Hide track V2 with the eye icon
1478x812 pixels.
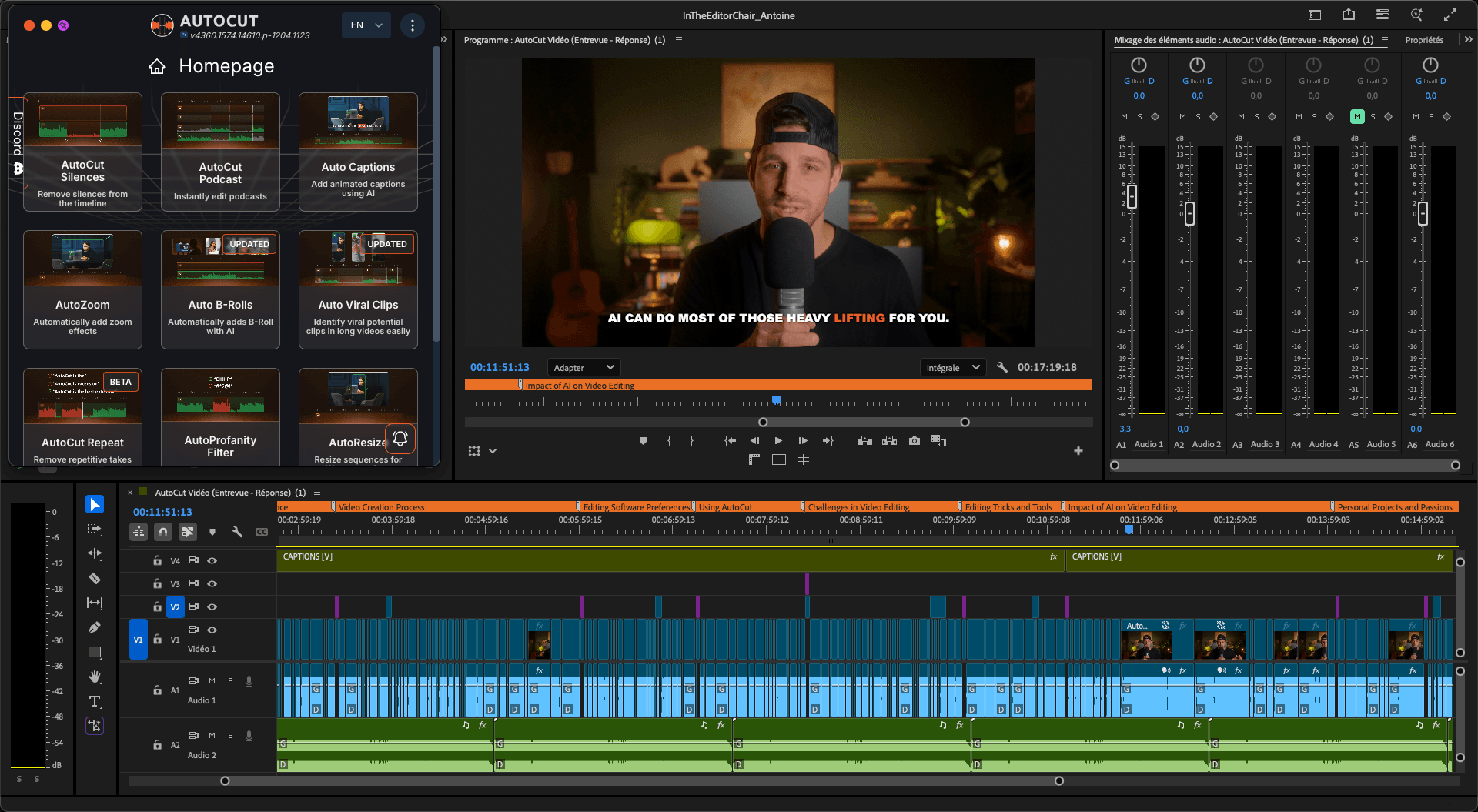pos(212,606)
